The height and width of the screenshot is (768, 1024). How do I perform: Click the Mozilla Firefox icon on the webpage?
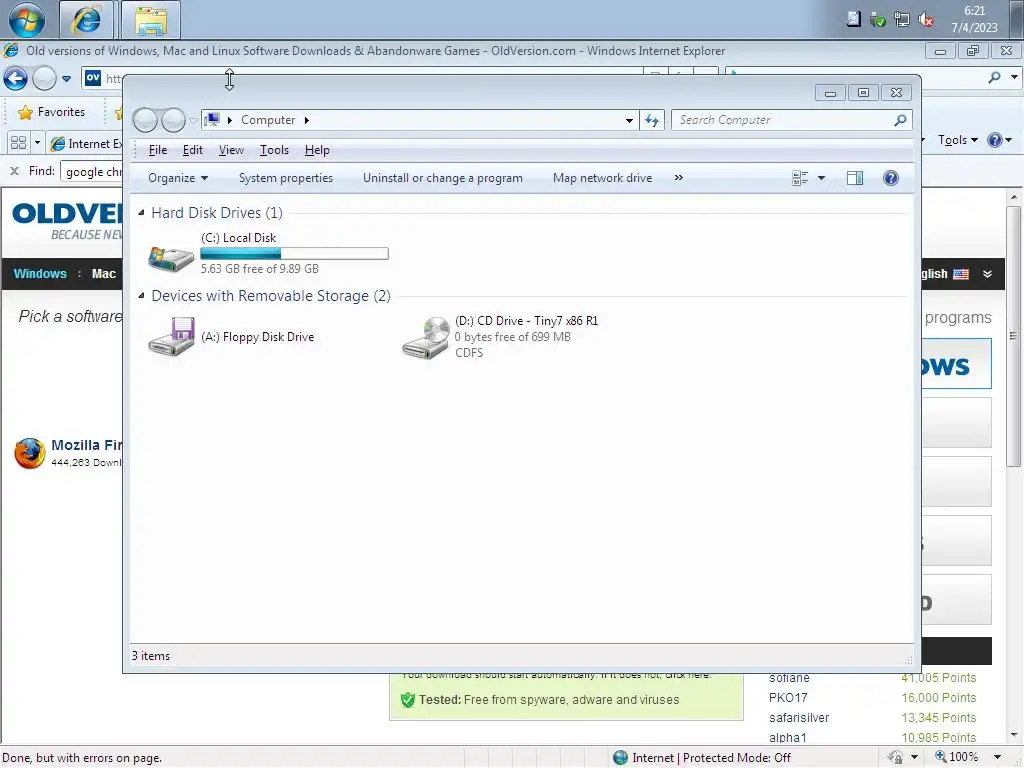[29, 454]
